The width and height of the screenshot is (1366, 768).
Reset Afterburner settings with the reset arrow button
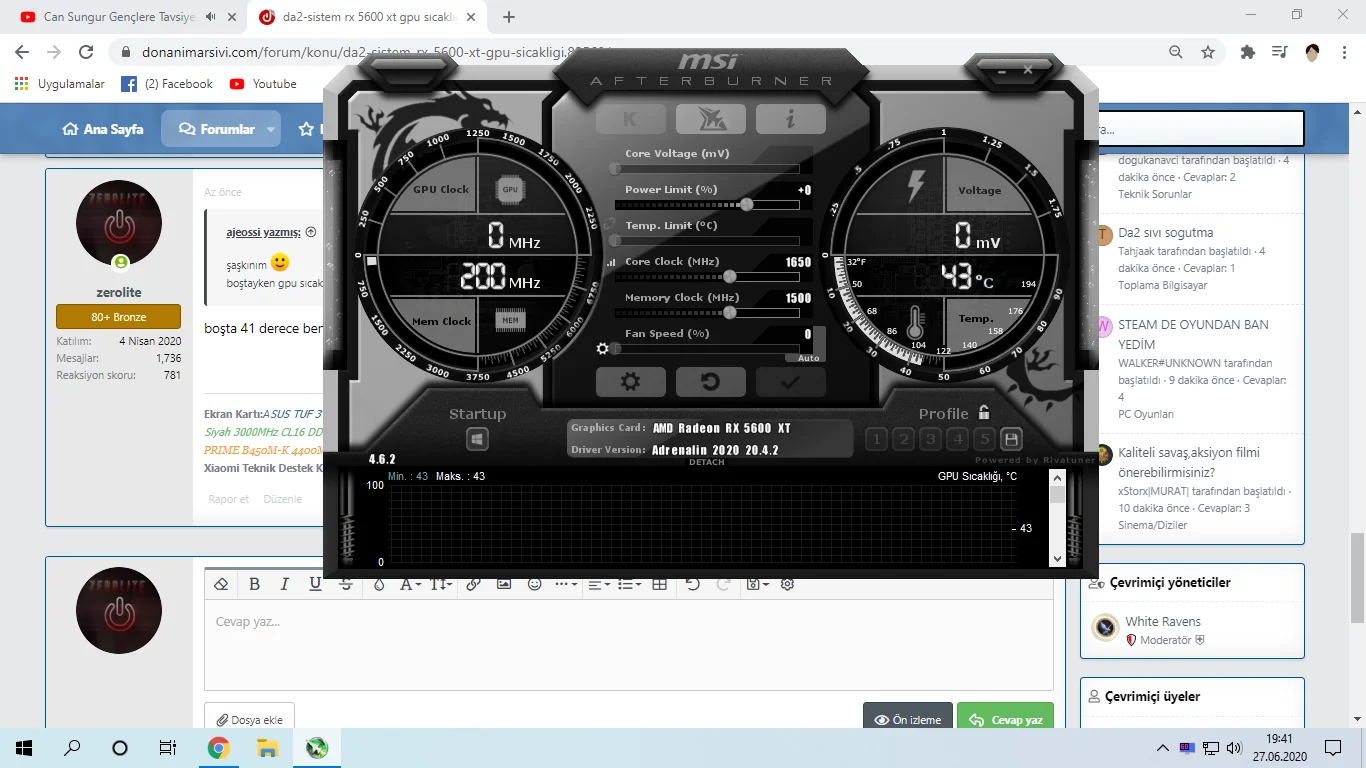coord(710,382)
